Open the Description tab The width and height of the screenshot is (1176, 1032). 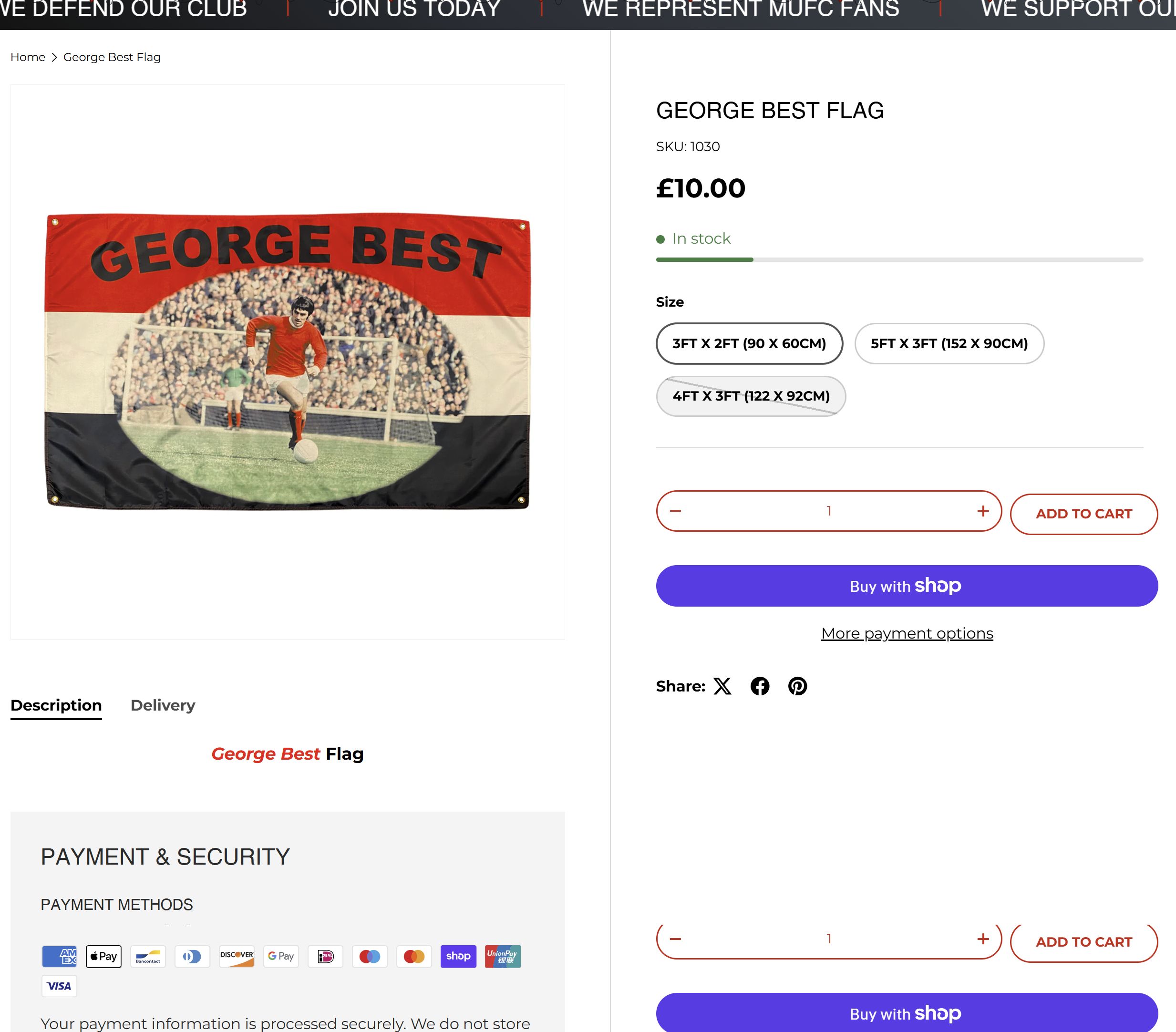(x=56, y=705)
